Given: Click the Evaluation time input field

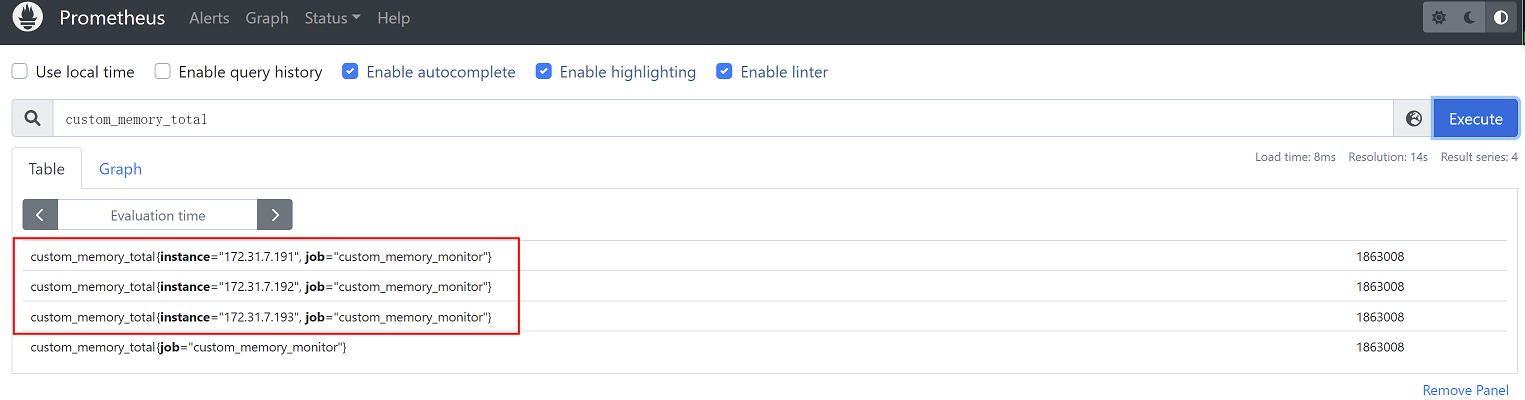Looking at the screenshot, I should (158, 215).
